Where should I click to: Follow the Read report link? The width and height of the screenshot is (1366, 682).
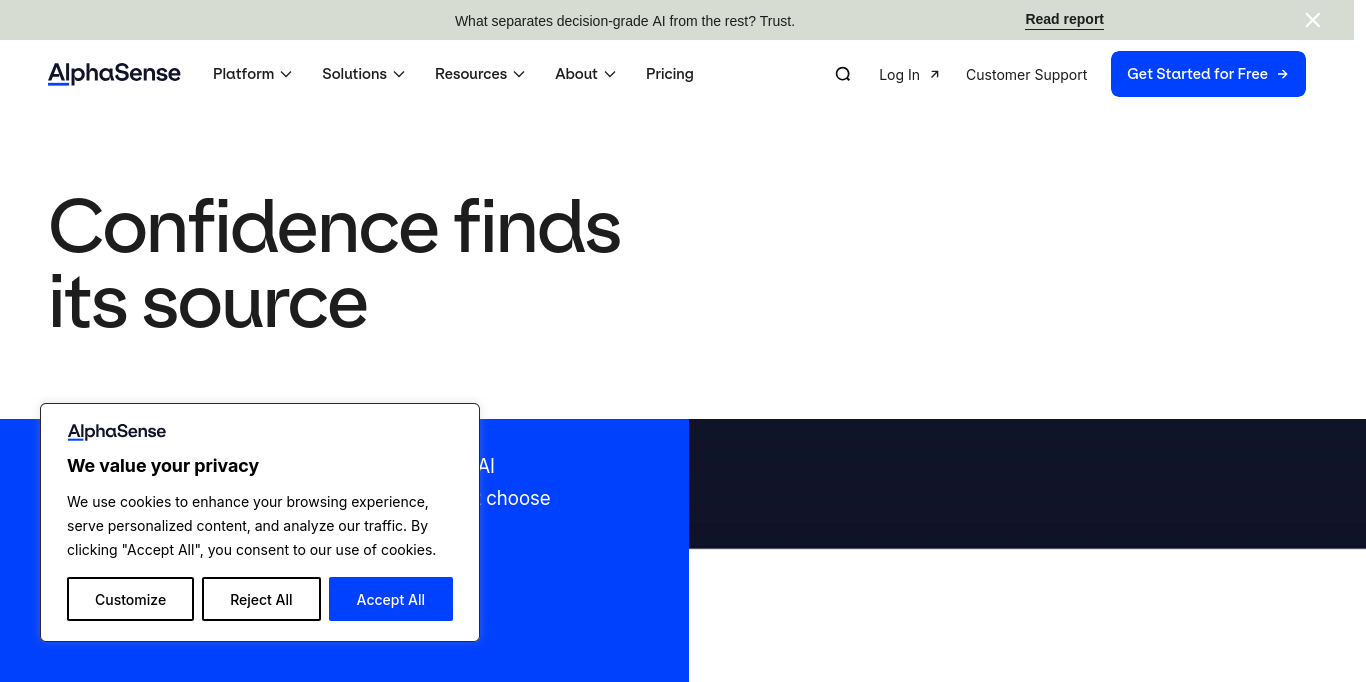[1064, 20]
